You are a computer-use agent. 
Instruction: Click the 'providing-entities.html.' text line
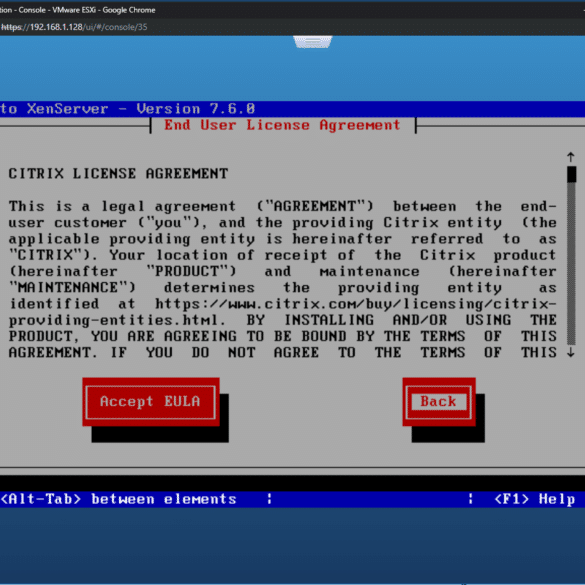click(x=117, y=320)
